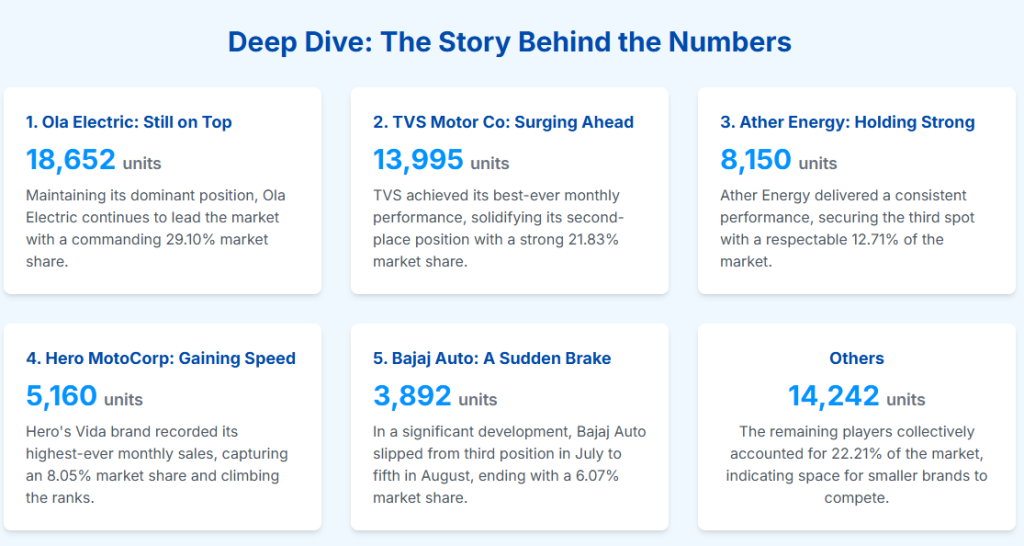Select the 'Ola Electric: Still on Top' heading

click(x=129, y=122)
